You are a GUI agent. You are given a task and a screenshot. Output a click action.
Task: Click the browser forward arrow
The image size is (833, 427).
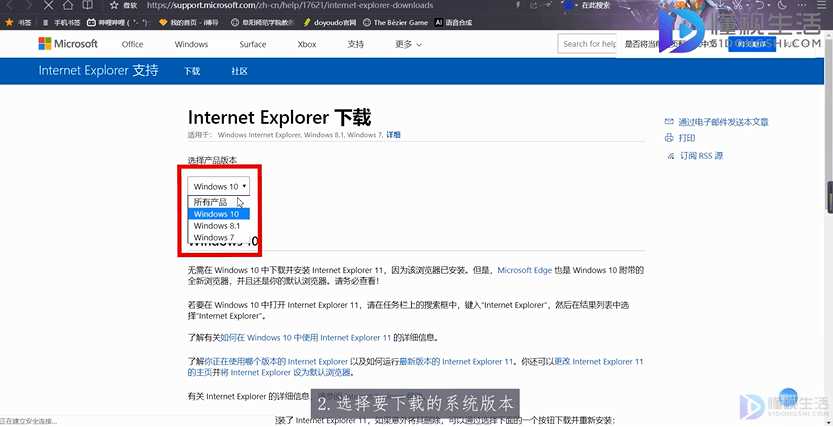point(29,5)
